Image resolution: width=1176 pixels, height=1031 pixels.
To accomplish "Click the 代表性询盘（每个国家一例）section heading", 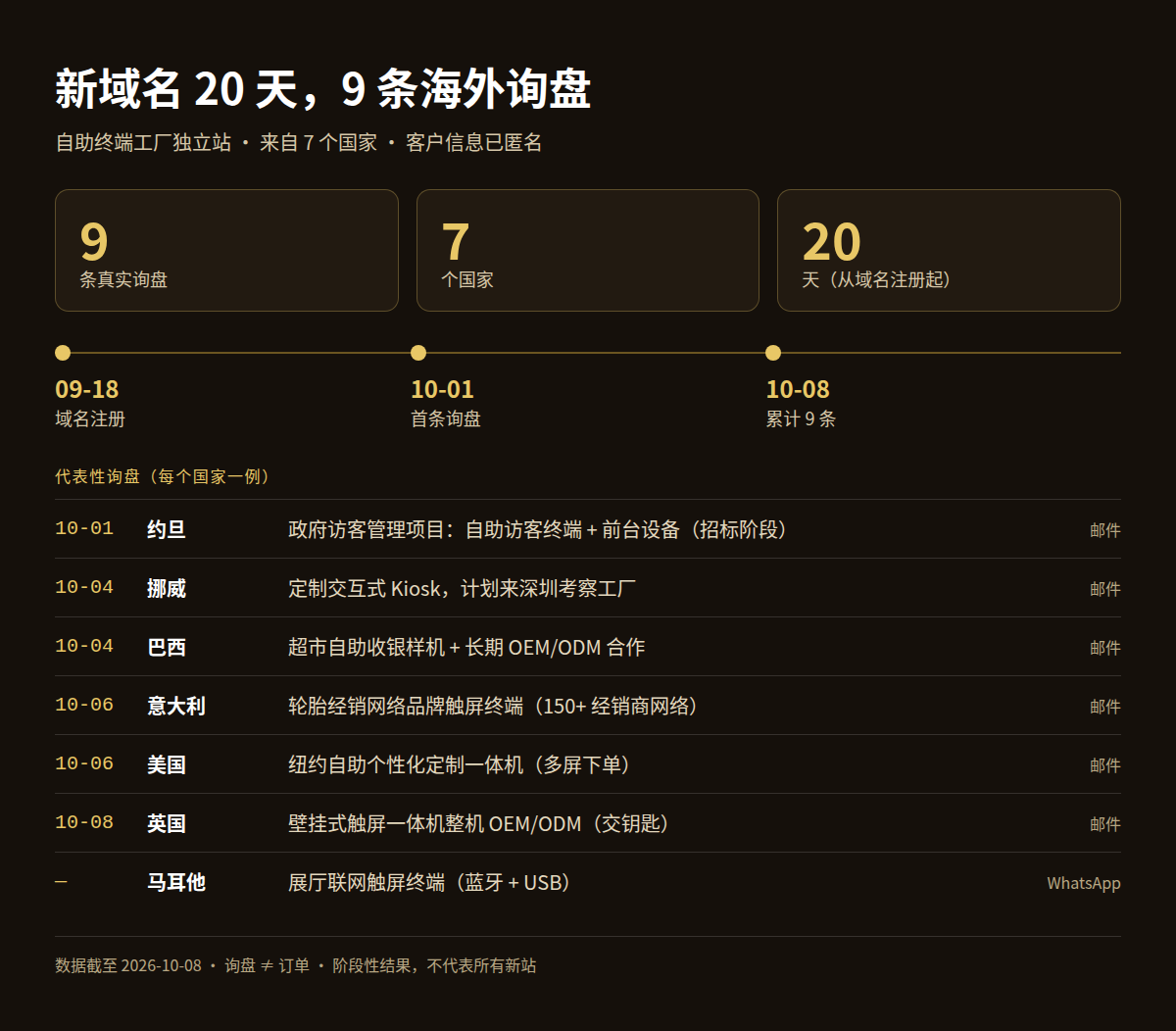I will pyautogui.click(x=165, y=476).
